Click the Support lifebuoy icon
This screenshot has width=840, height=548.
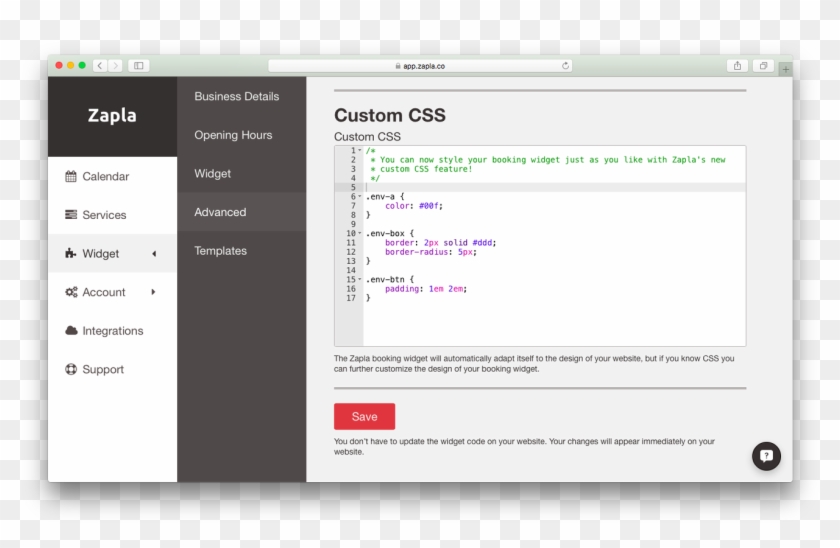[71, 370]
